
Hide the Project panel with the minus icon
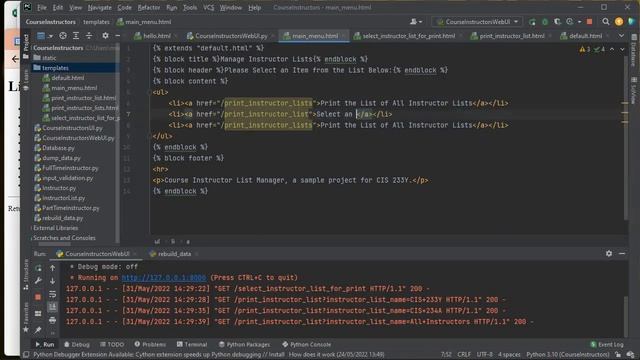[118, 36]
